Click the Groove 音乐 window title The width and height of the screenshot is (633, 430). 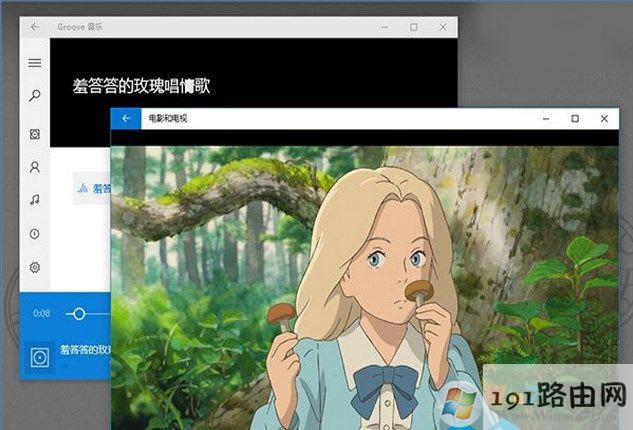pos(80,27)
